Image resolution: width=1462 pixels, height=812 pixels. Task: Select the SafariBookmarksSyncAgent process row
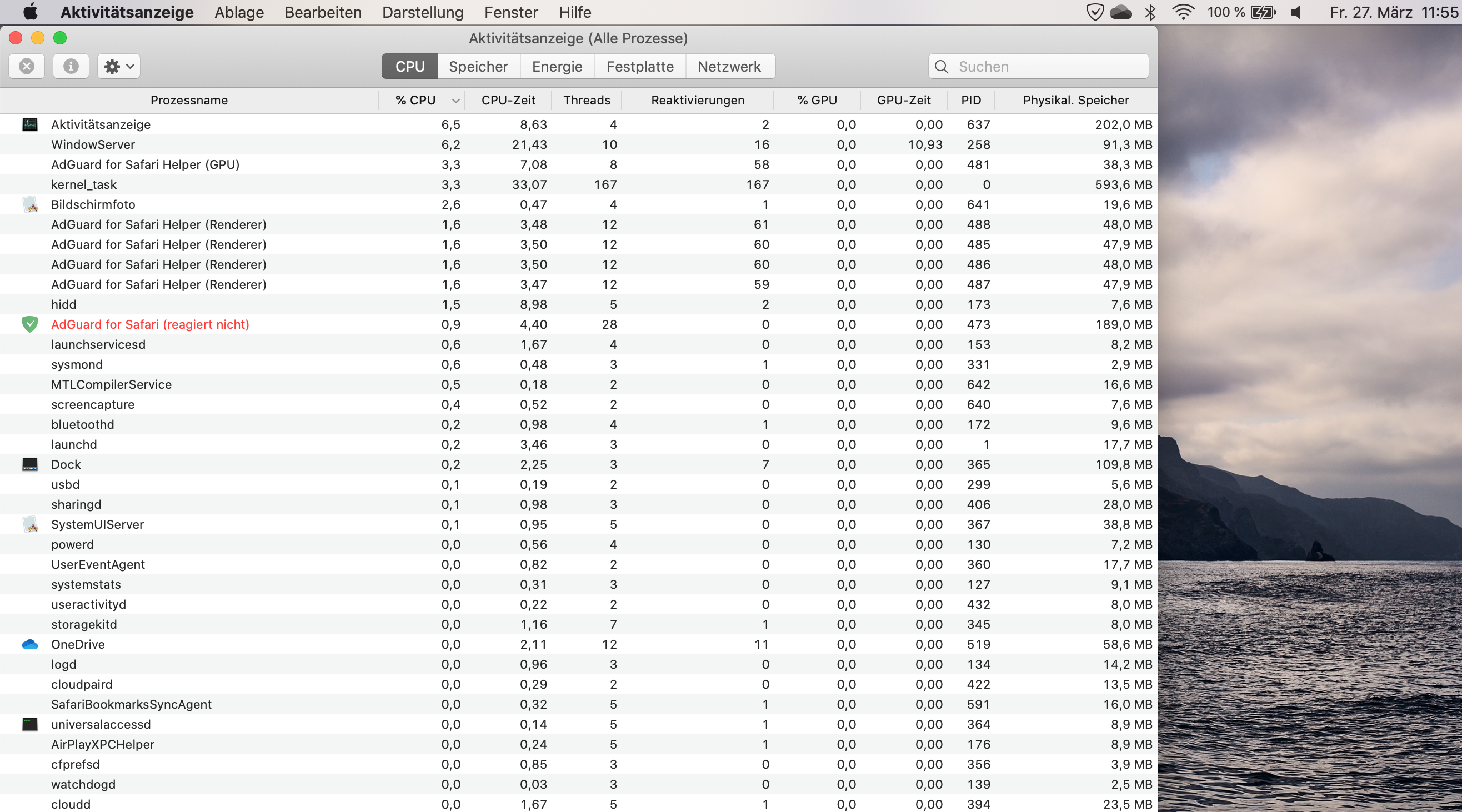click(578, 704)
